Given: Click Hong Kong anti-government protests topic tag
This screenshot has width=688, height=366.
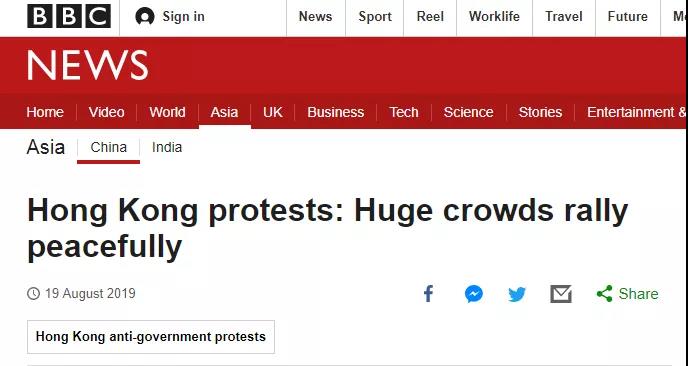Looking at the screenshot, I should pyautogui.click(x=151, y=337).
